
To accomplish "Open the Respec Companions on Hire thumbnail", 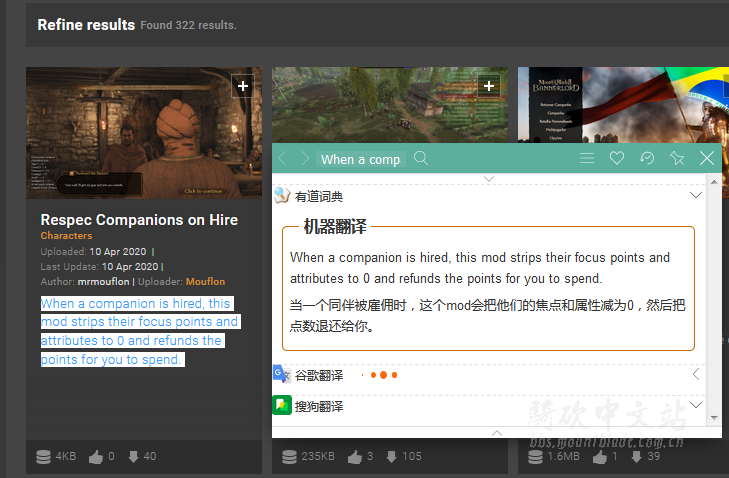I will 144,133.
